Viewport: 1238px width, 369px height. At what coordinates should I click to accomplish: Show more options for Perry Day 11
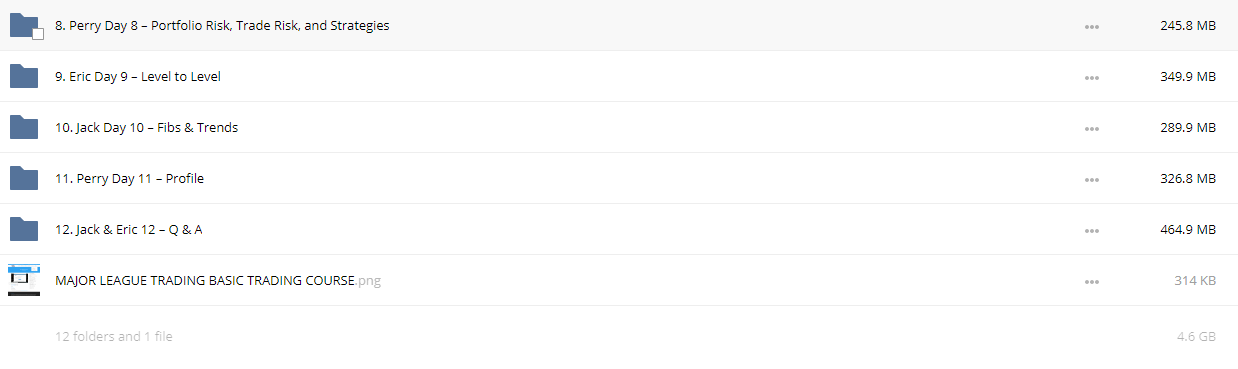click(1092, 180)
